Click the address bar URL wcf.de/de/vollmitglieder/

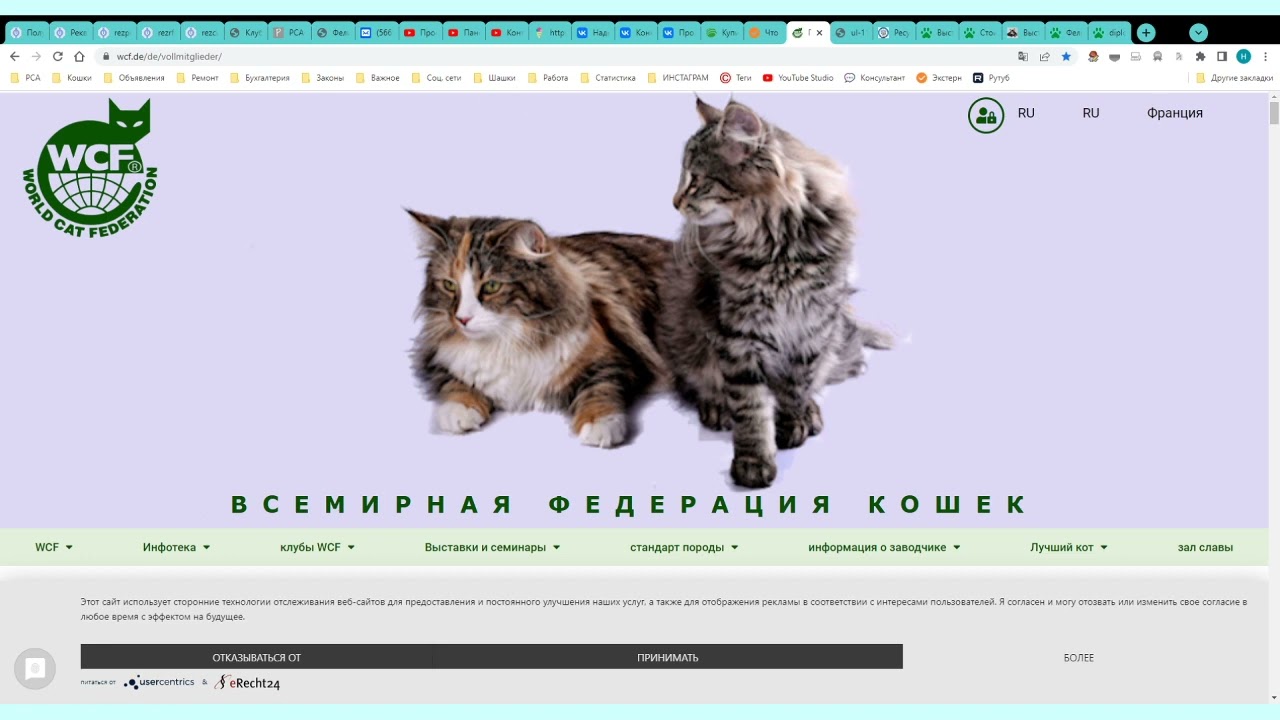[x=169, y=57]
